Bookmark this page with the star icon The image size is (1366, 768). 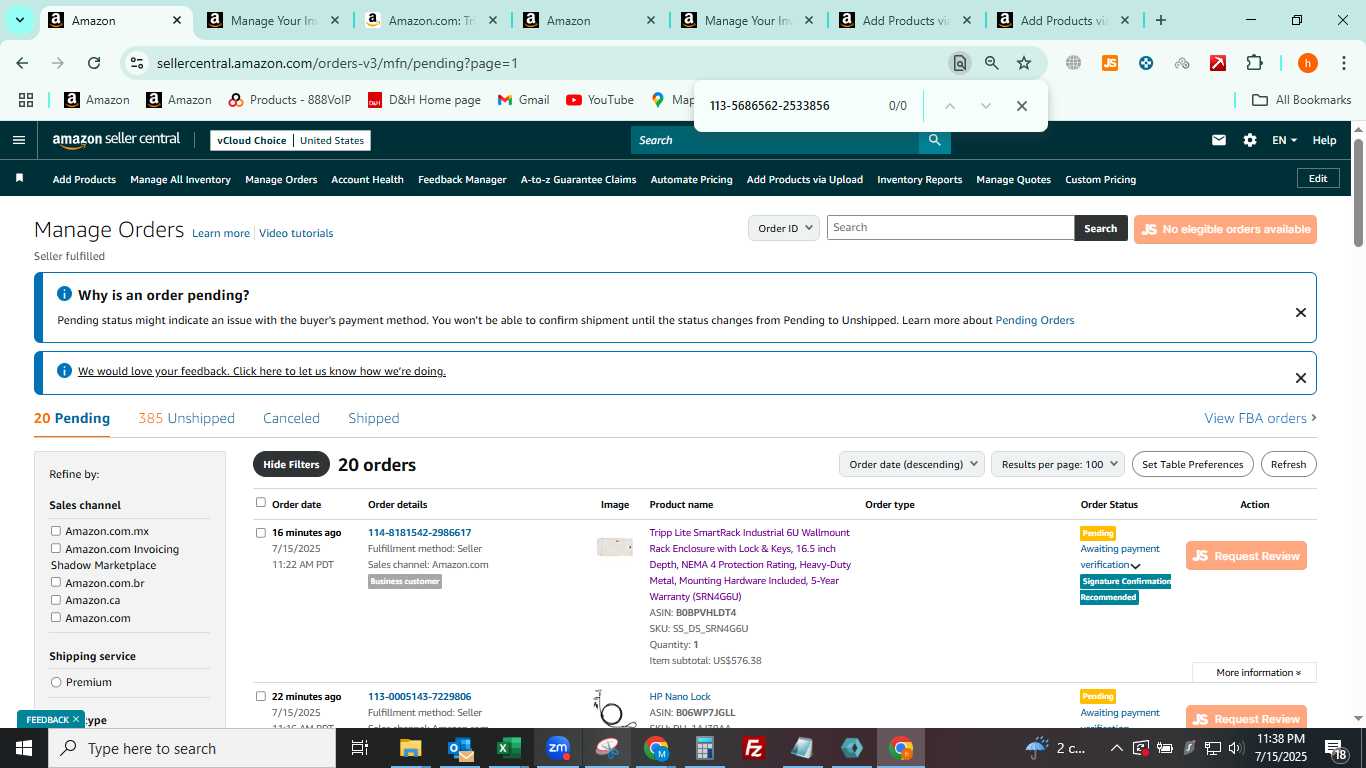[x=1024, y=63]
